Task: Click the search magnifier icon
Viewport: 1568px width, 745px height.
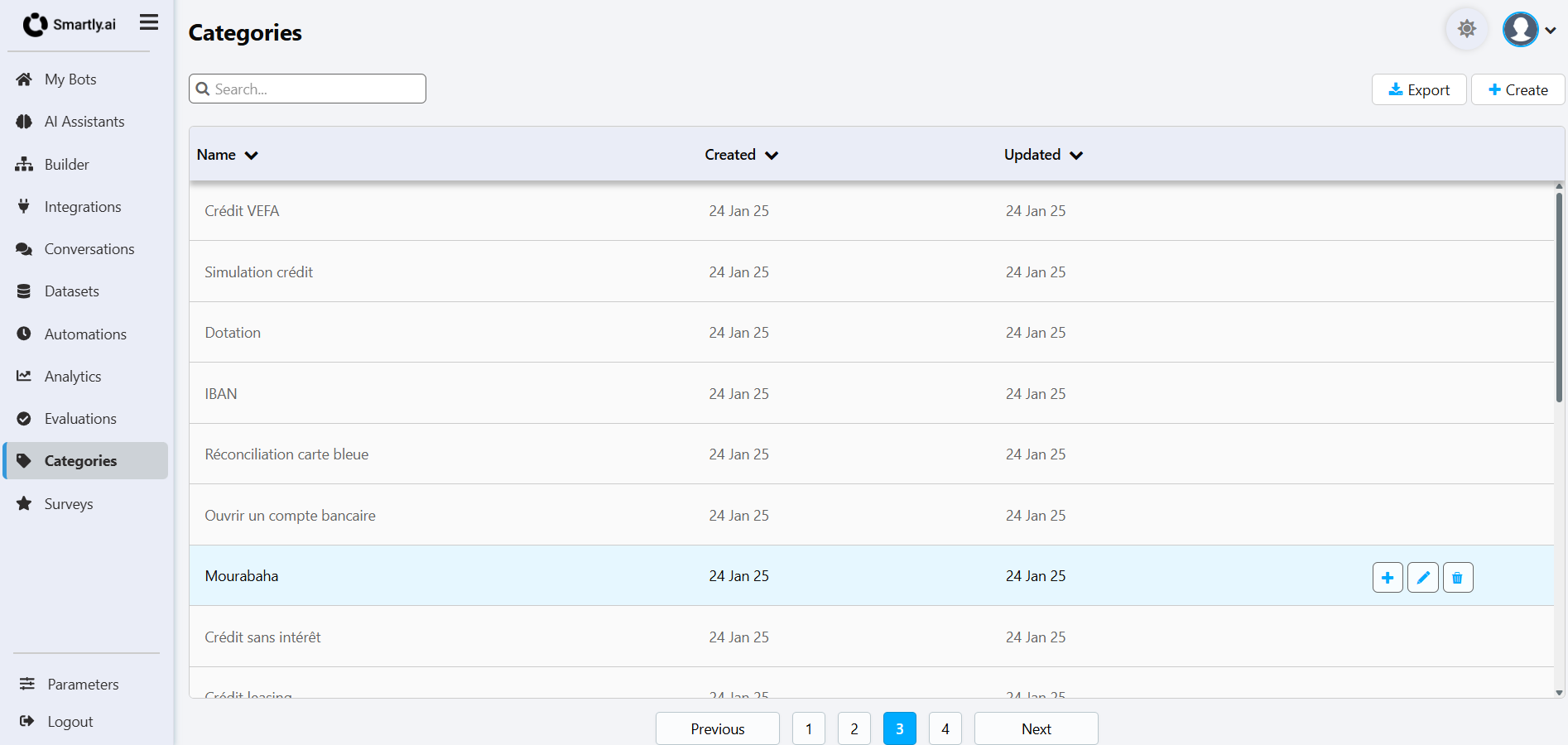Action: coord(203,89)
